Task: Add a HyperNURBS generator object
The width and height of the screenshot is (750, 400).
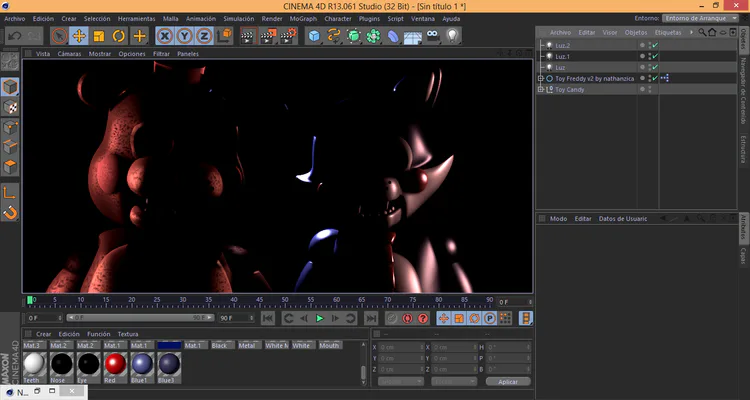Action: [x=353, y=36]
